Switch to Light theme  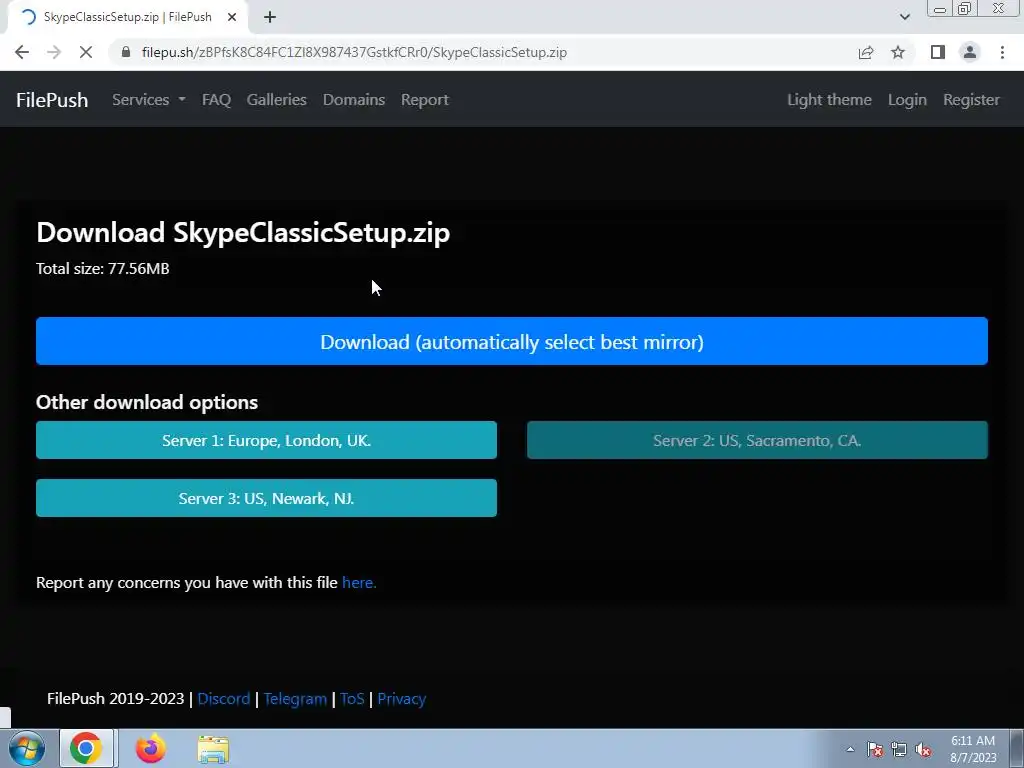tap(829, 100)
